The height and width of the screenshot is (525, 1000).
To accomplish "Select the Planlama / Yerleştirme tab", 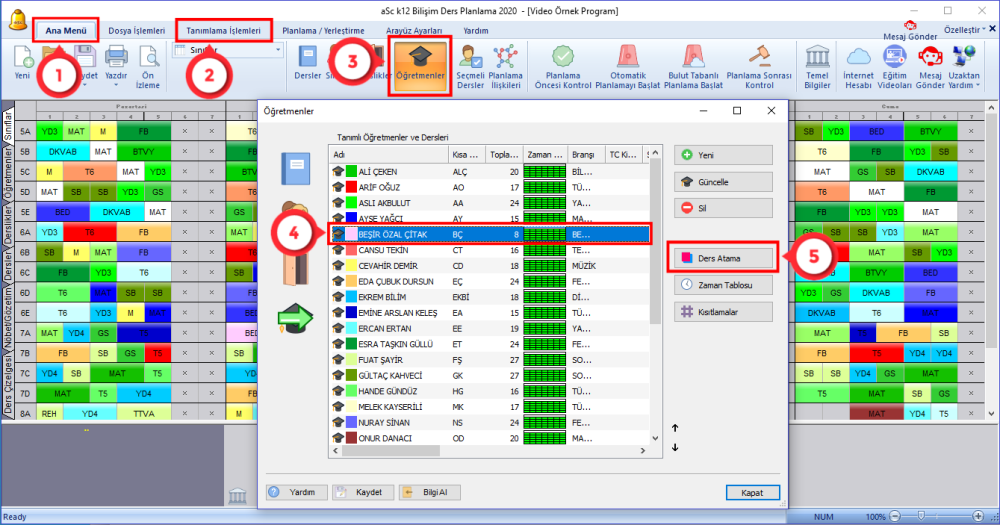I will tap(323, 31).
